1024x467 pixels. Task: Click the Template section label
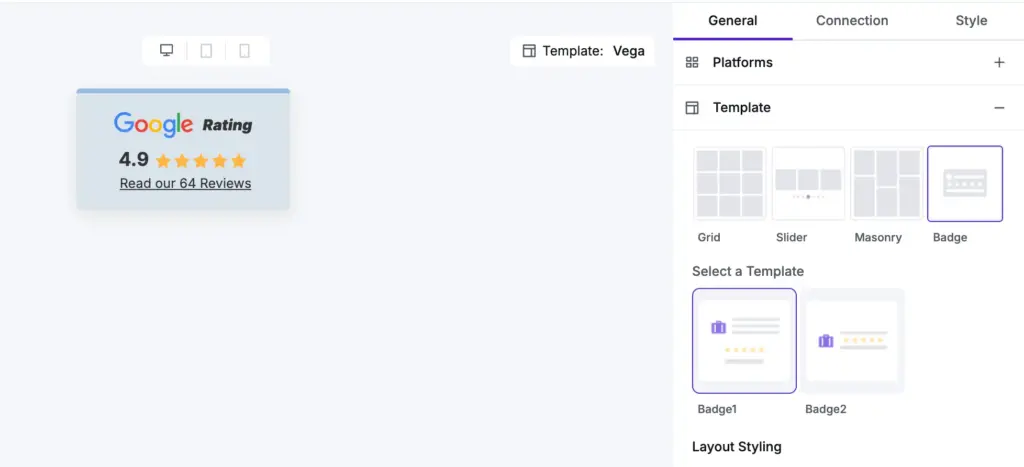[741, 108]
